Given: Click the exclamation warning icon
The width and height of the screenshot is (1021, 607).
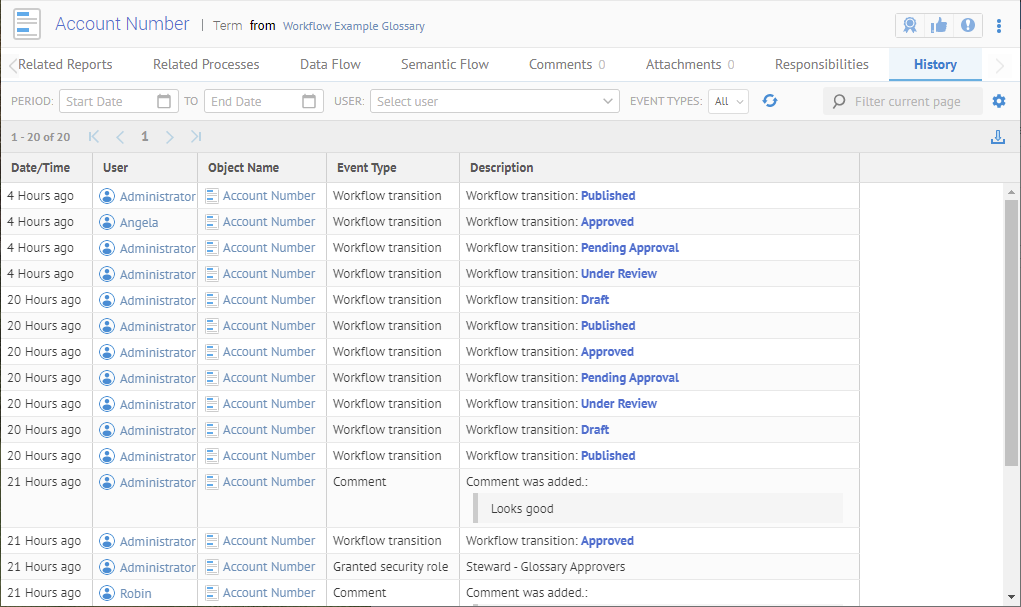Looking at the screenshot, I should point(967,25).
